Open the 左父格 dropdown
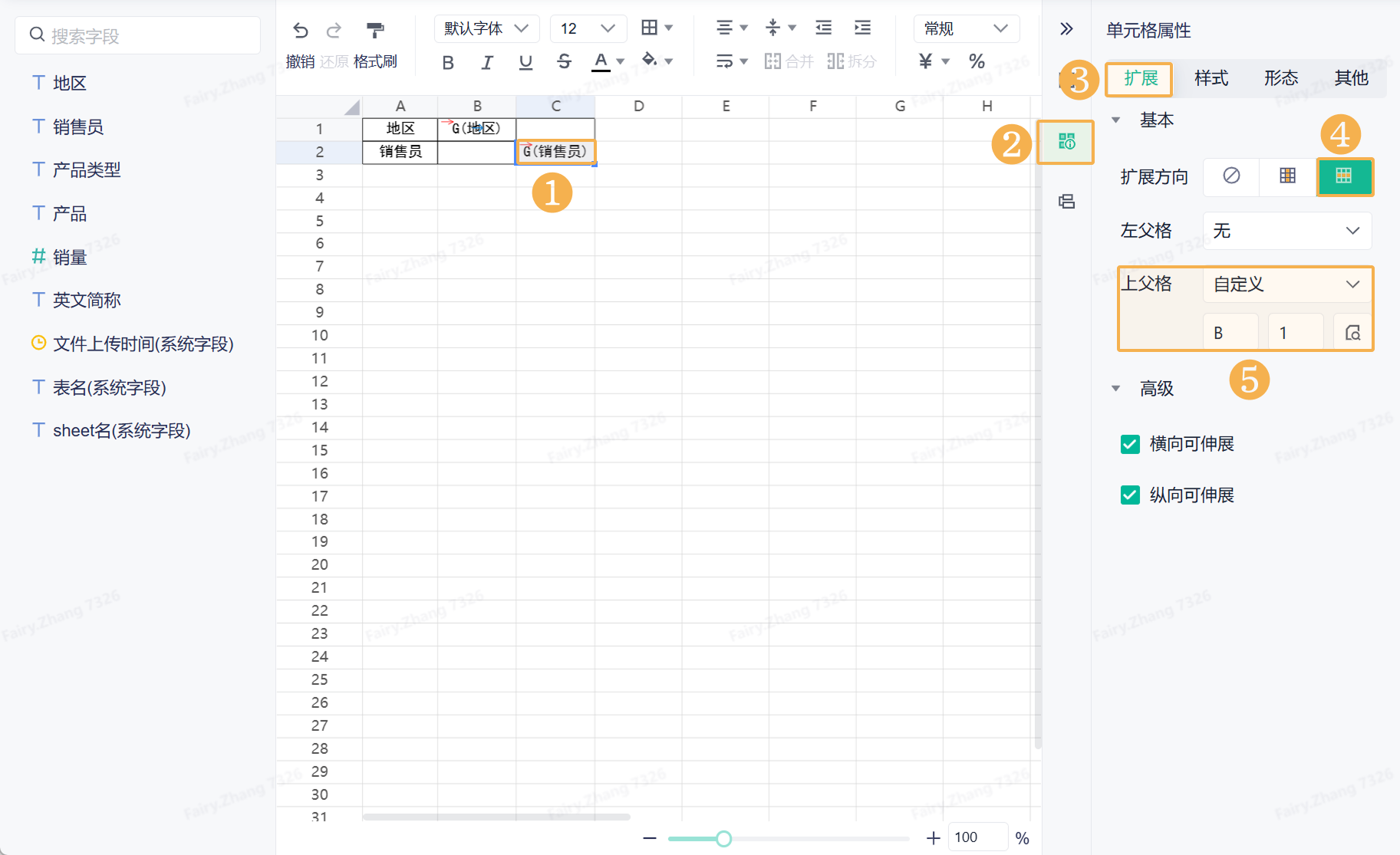The image size is (1400, 855). [1287, 231]
